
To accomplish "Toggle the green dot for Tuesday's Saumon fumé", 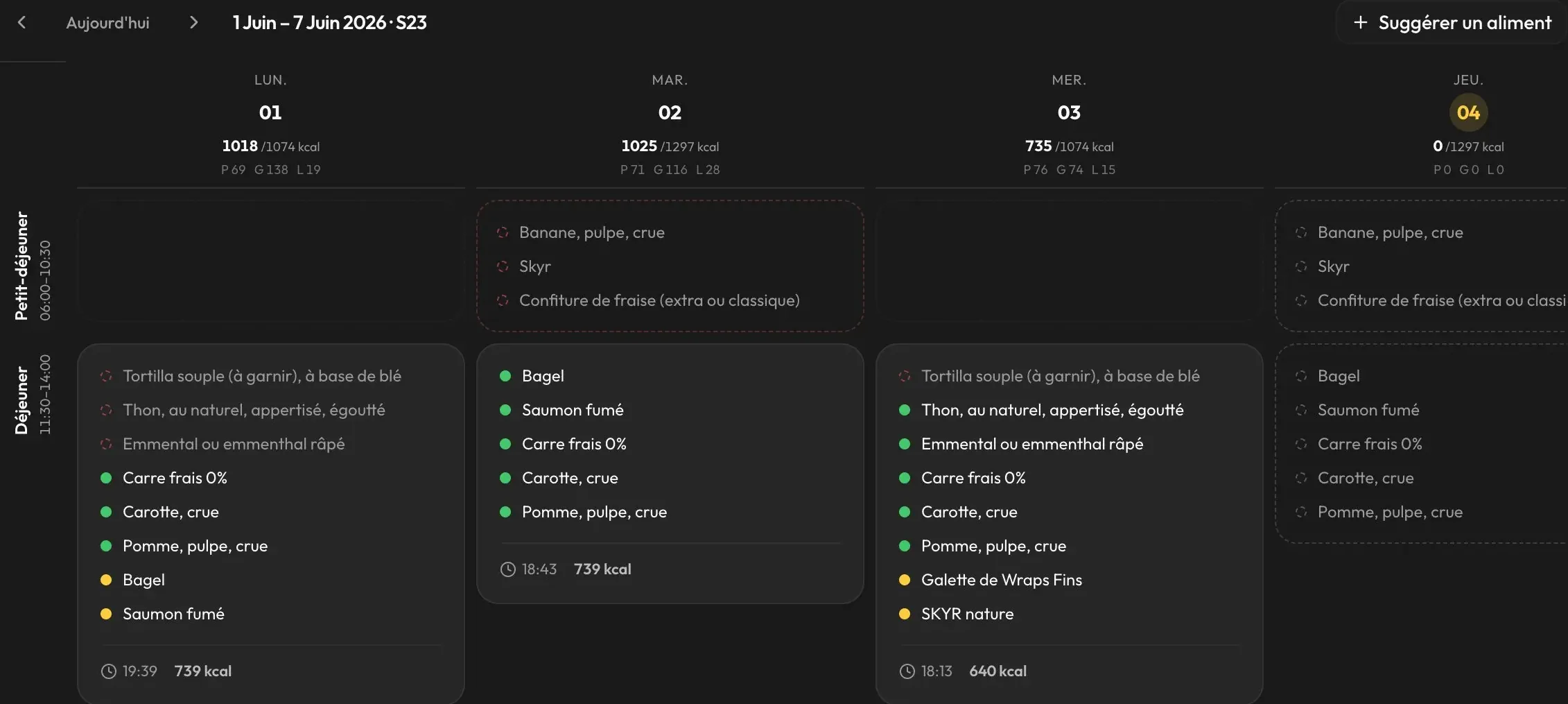I will point(505,410).
